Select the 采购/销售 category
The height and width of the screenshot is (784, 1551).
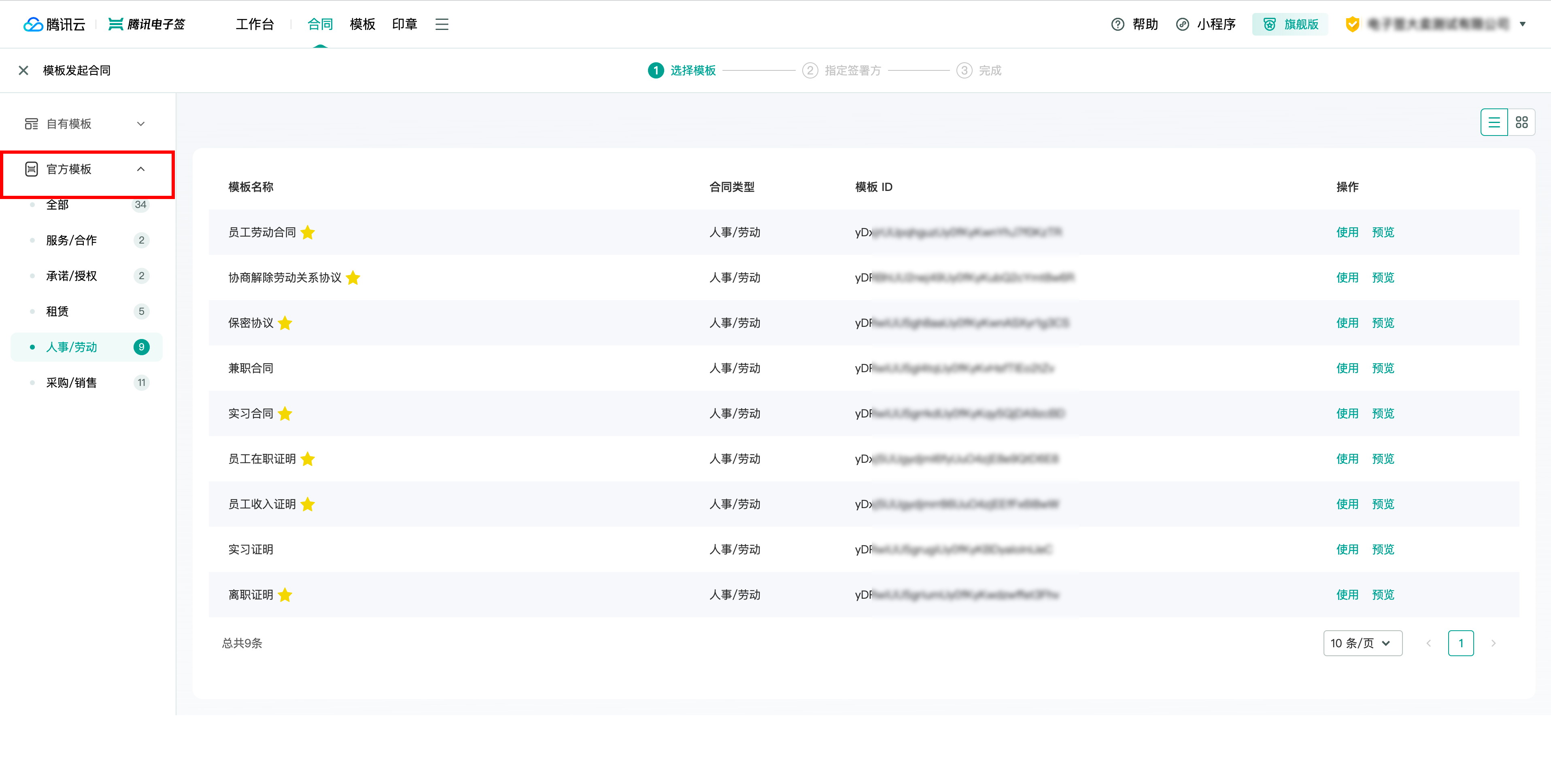pos(87,383)
